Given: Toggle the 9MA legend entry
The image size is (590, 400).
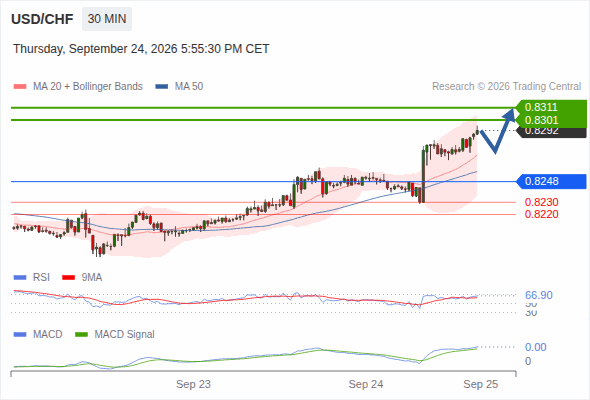Looking at the screenshot, I should pyautogui.click(x=82, y=278).
